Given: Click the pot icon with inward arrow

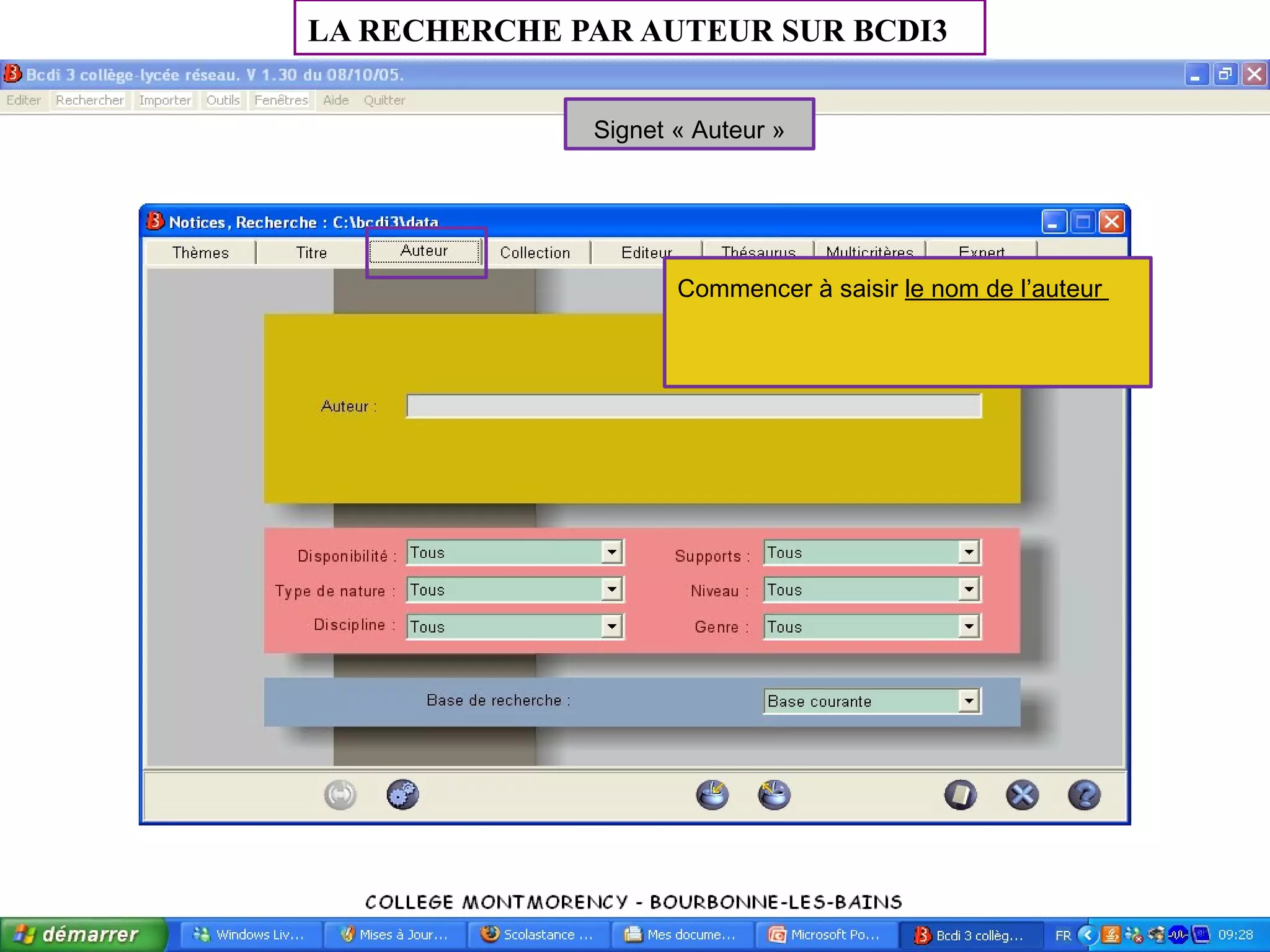Looking at the screenshot, I should pyautogui.click(x=712, y=795).
